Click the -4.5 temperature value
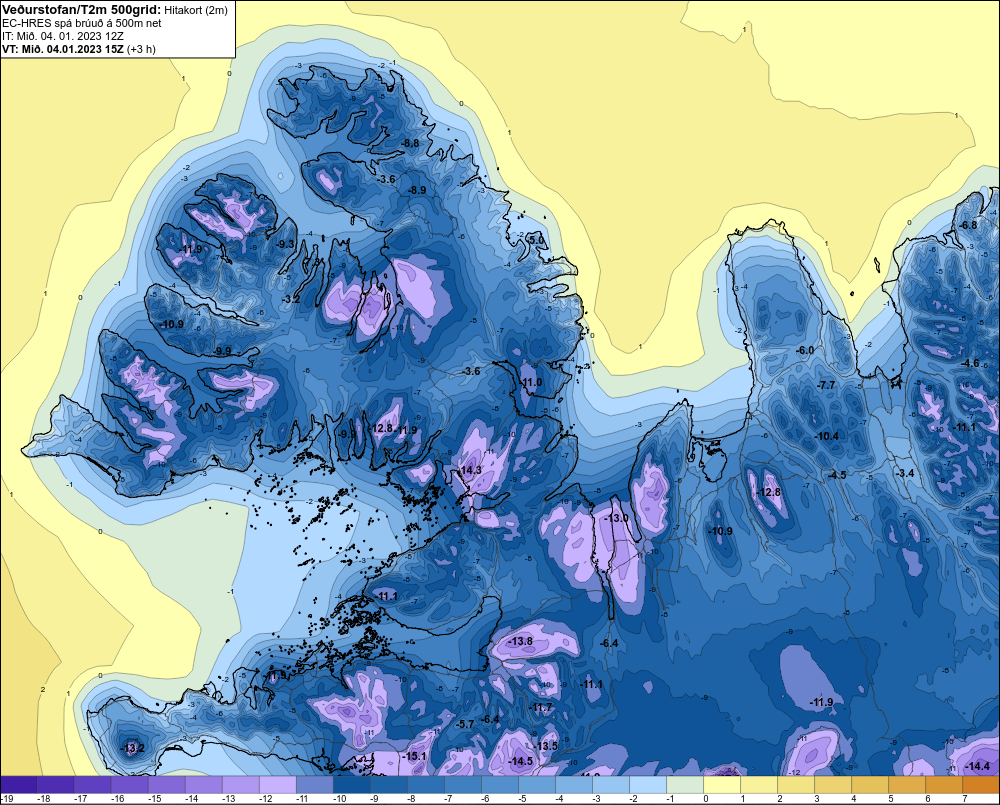This screenshot has width=1000, height=805. [x=837, y=475]
